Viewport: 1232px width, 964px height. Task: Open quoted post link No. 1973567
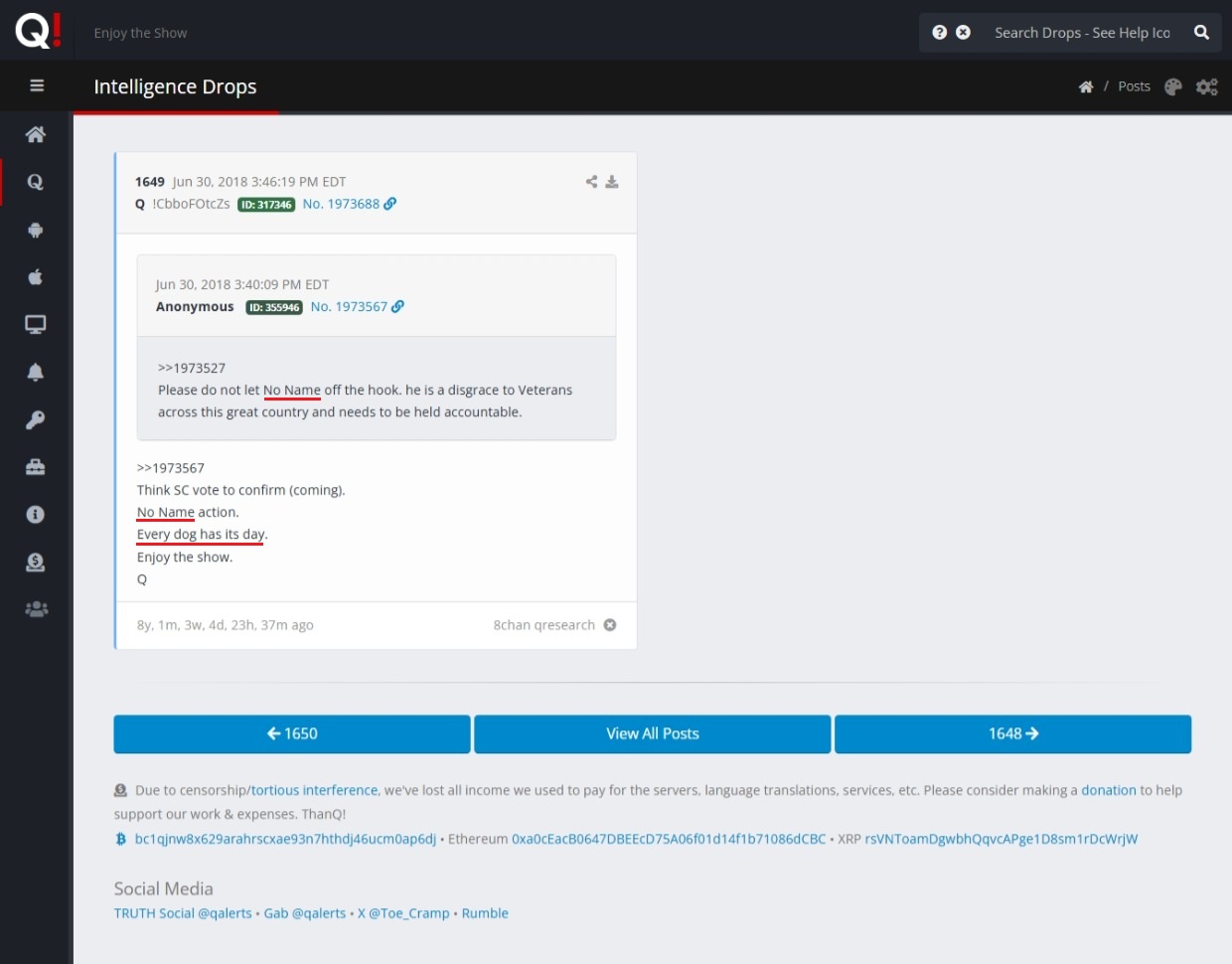(x=349, y=307)
